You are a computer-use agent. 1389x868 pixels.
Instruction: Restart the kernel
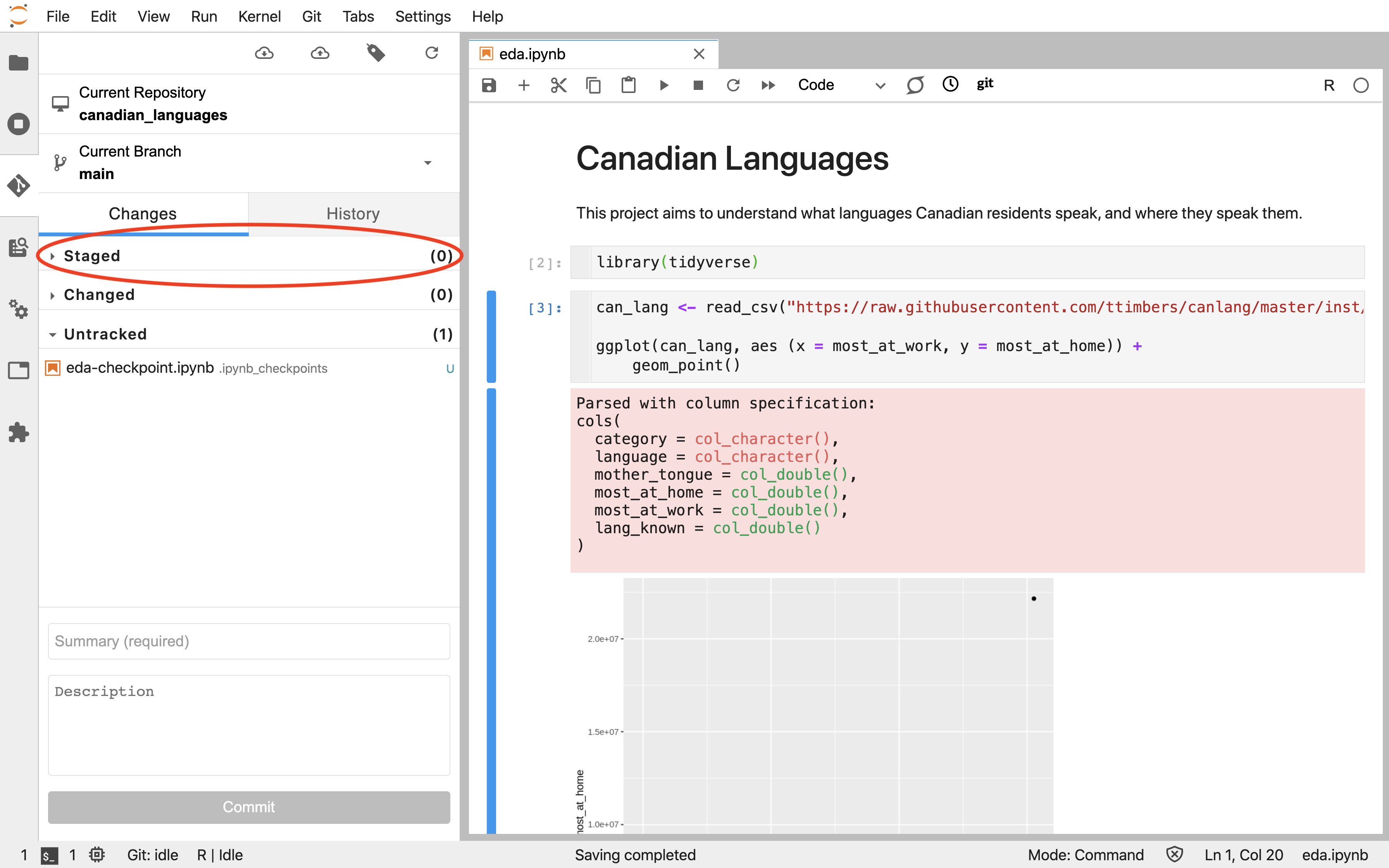point(733,86)
